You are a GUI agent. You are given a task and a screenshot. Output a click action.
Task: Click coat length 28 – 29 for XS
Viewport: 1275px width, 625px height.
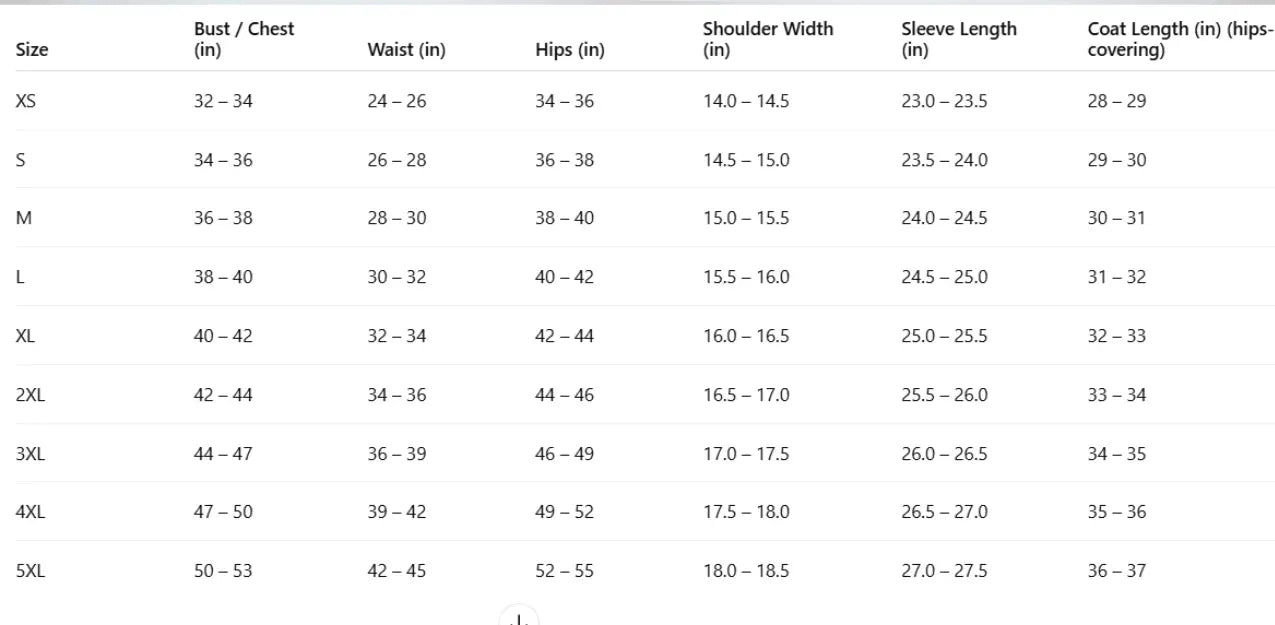point(1116,101)
